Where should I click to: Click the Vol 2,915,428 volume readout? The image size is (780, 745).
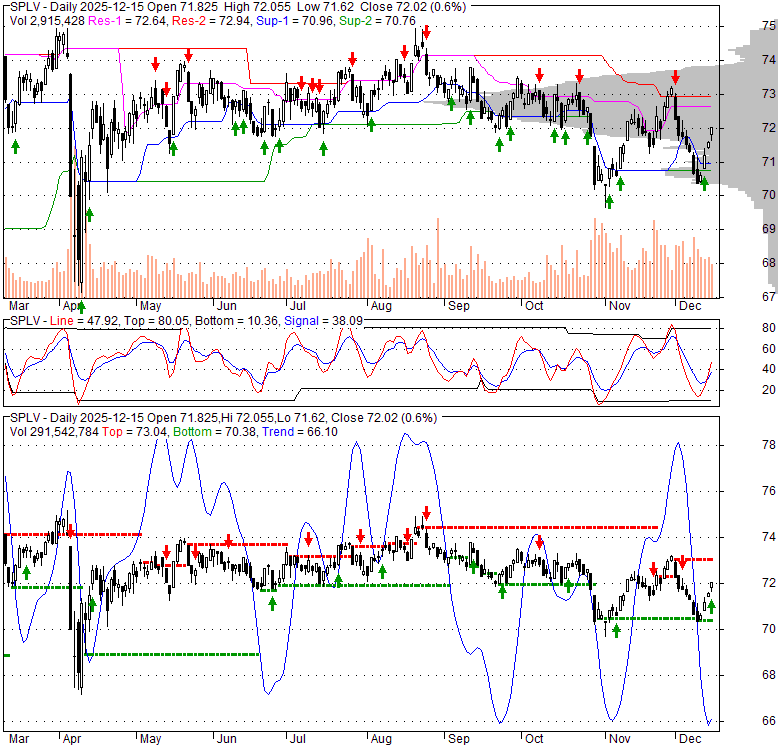tap(48, 21)
